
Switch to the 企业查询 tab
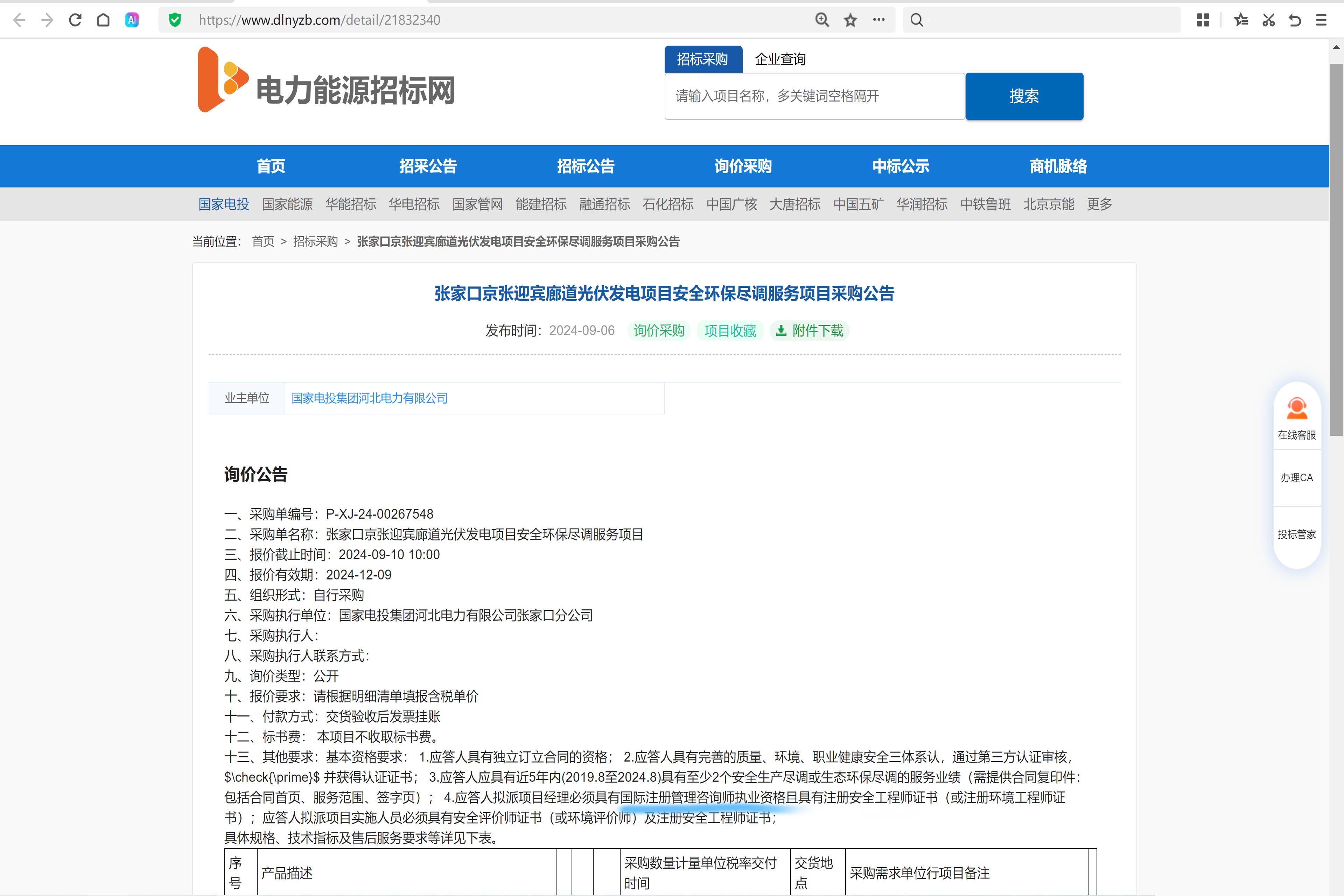(x=780, y=59)
